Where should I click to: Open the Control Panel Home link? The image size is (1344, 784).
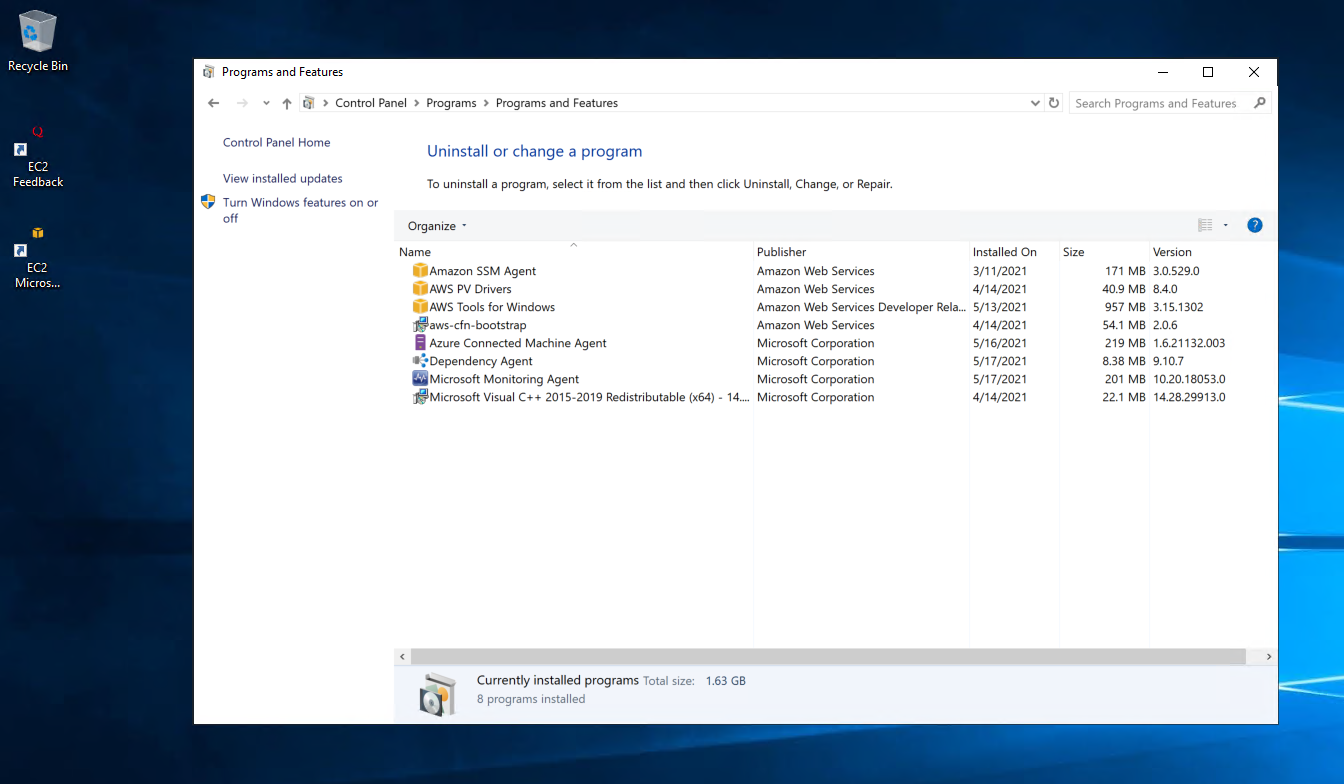click(276, 143)
